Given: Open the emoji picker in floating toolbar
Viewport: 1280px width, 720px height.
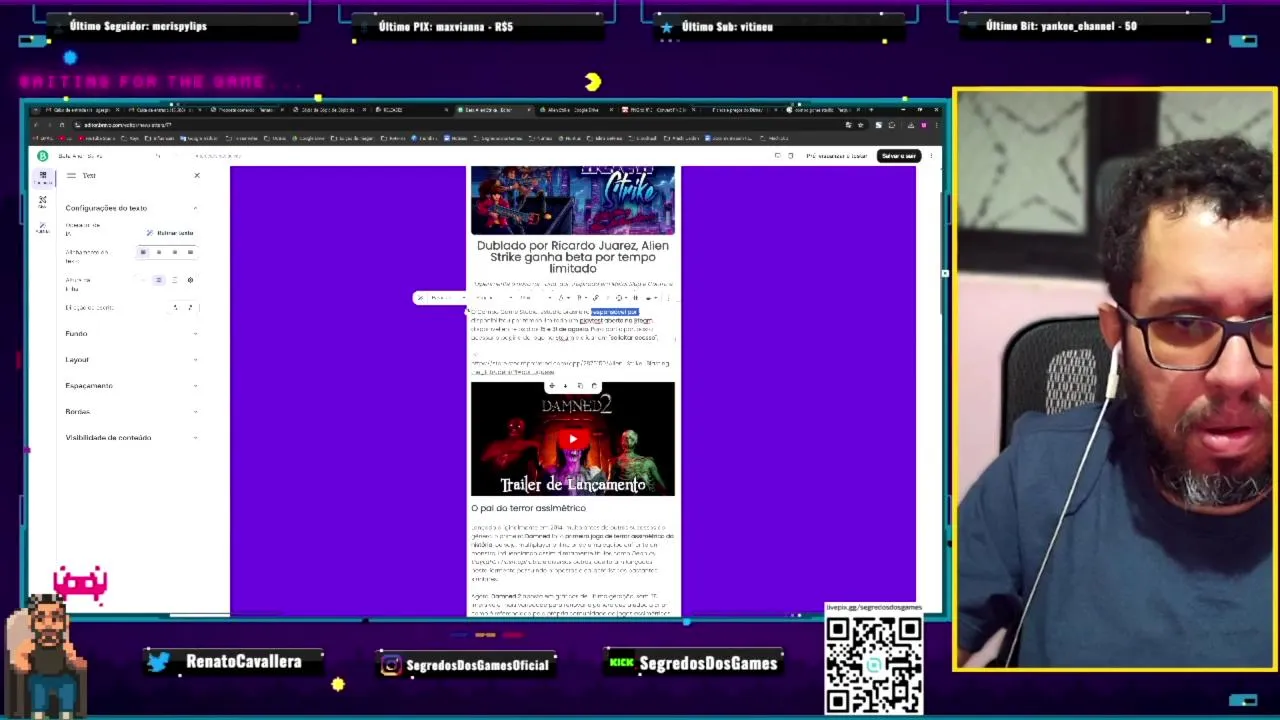Looking at the screenshot, I should click(x=621, y=298).
